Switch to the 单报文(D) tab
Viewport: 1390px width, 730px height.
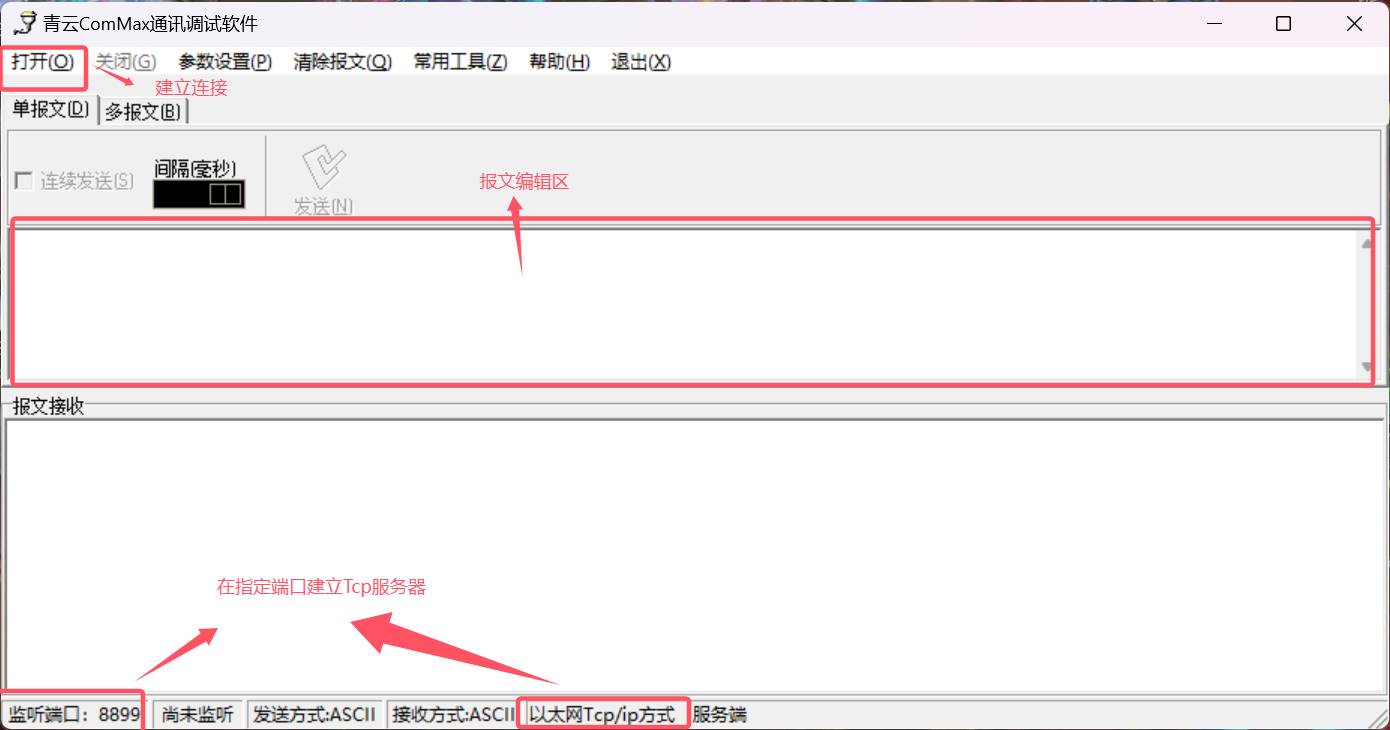coord(51,110)
